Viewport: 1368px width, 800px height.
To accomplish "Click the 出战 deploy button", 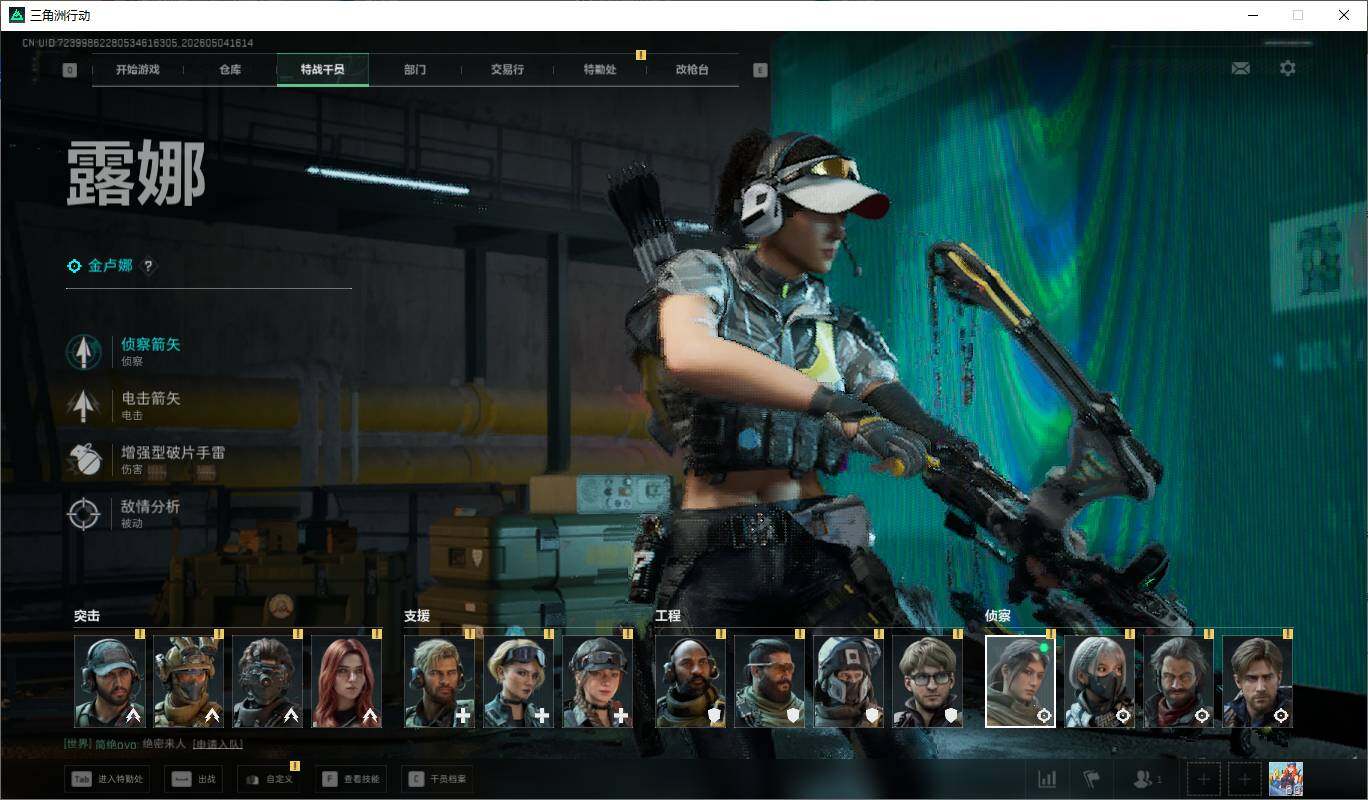I will (194, 779).
